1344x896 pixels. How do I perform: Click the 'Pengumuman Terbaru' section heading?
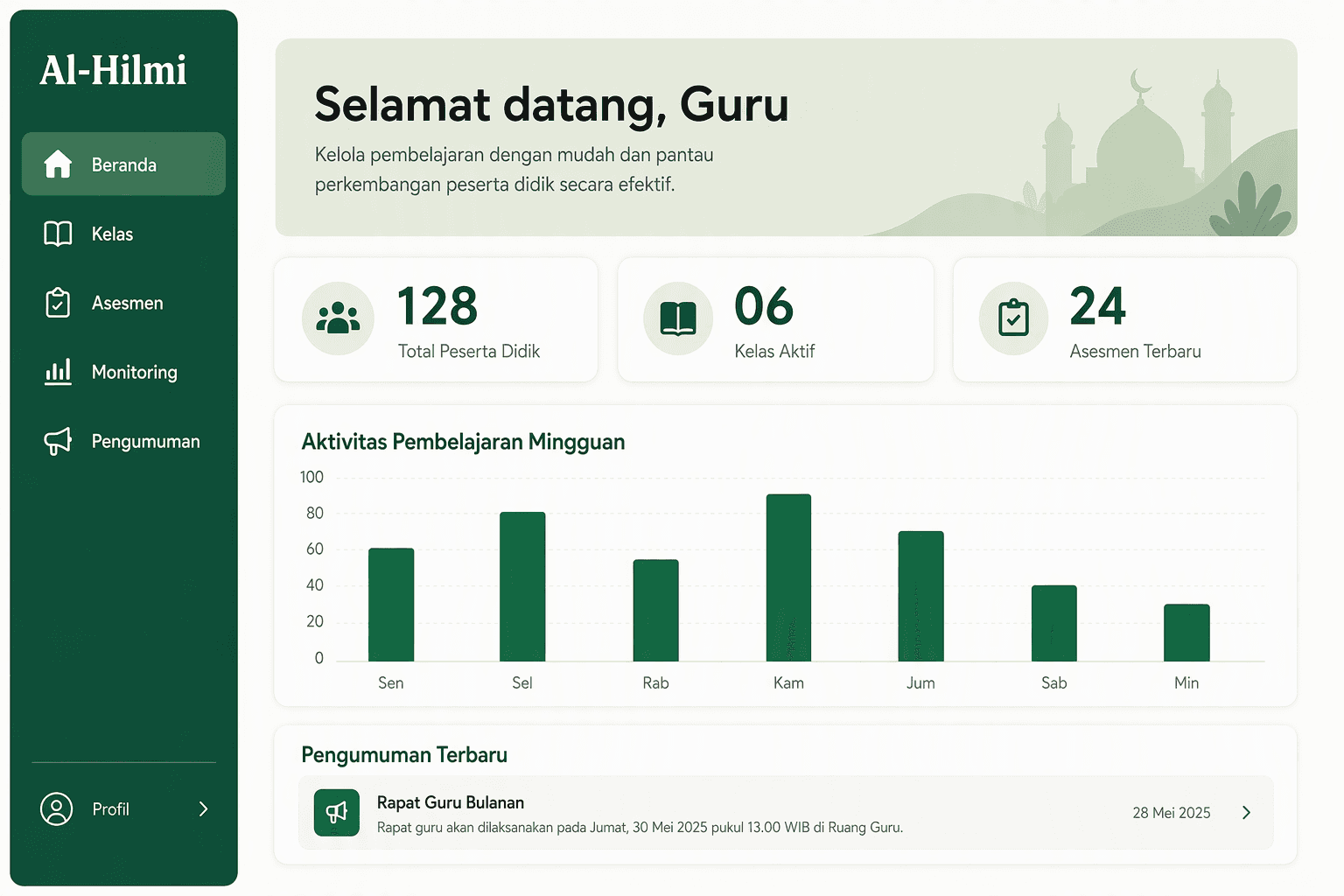point(404,754)
